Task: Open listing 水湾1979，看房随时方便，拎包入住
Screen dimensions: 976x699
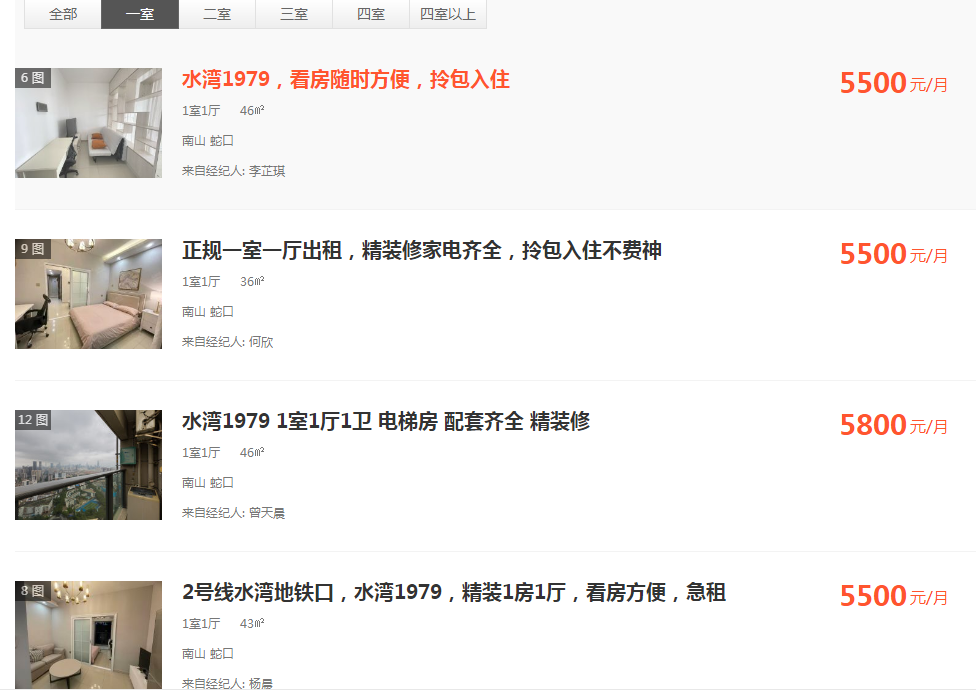Action: click(345, 80)
